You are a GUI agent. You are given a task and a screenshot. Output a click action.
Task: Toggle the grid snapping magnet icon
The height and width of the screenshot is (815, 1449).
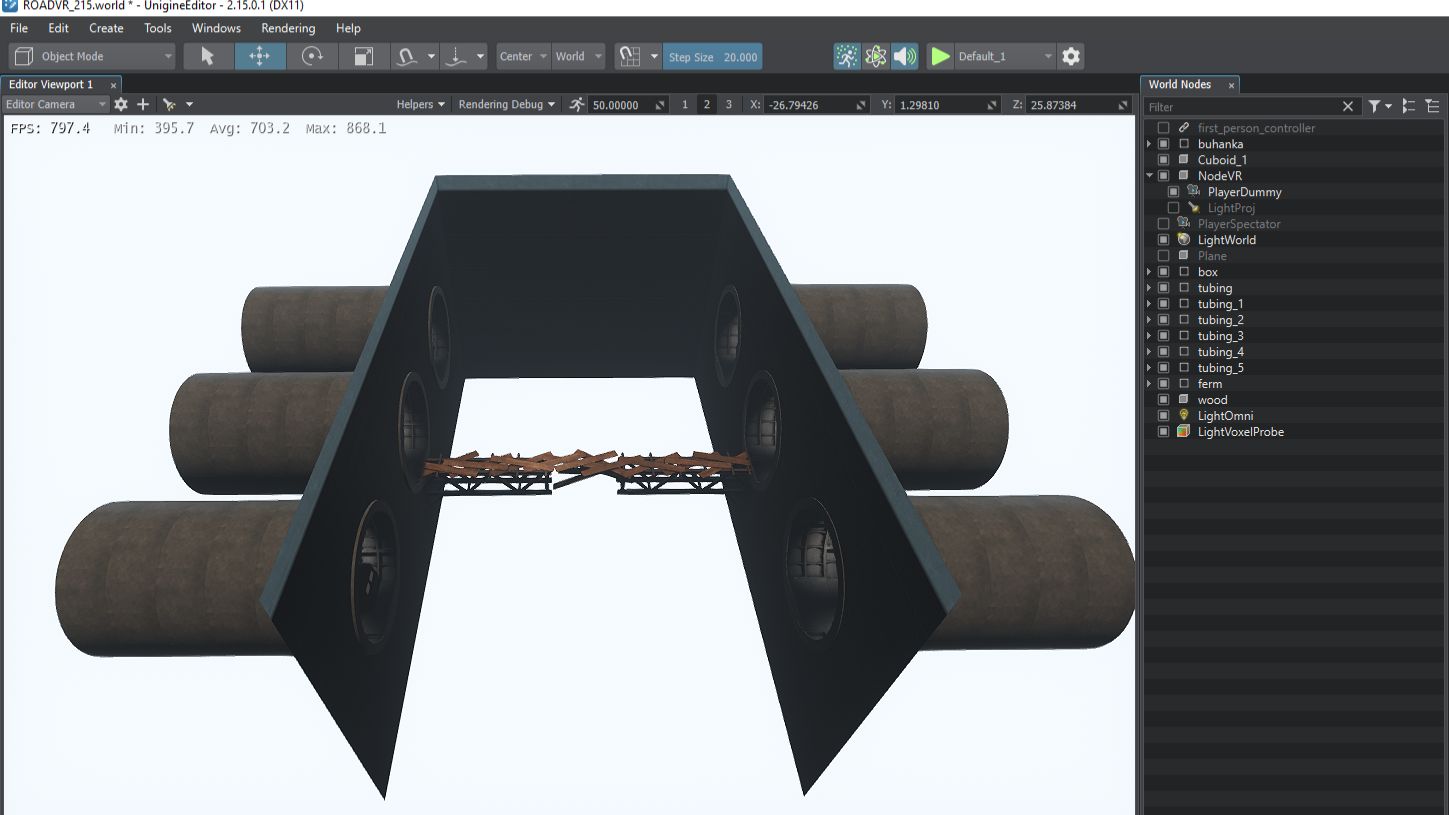pos(629,56)
